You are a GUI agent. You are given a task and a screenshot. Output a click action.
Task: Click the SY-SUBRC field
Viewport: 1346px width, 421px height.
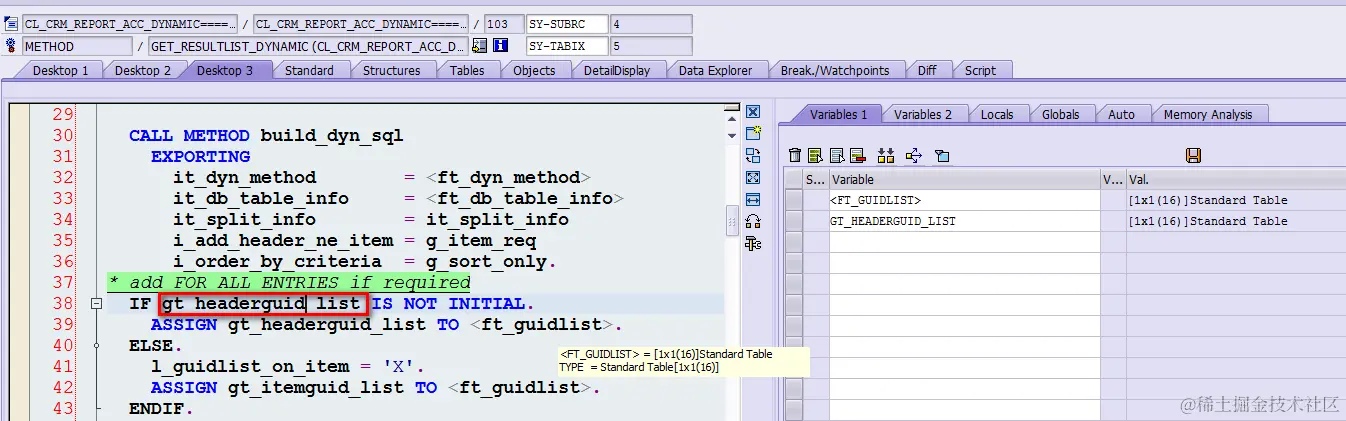coord(567,24)
